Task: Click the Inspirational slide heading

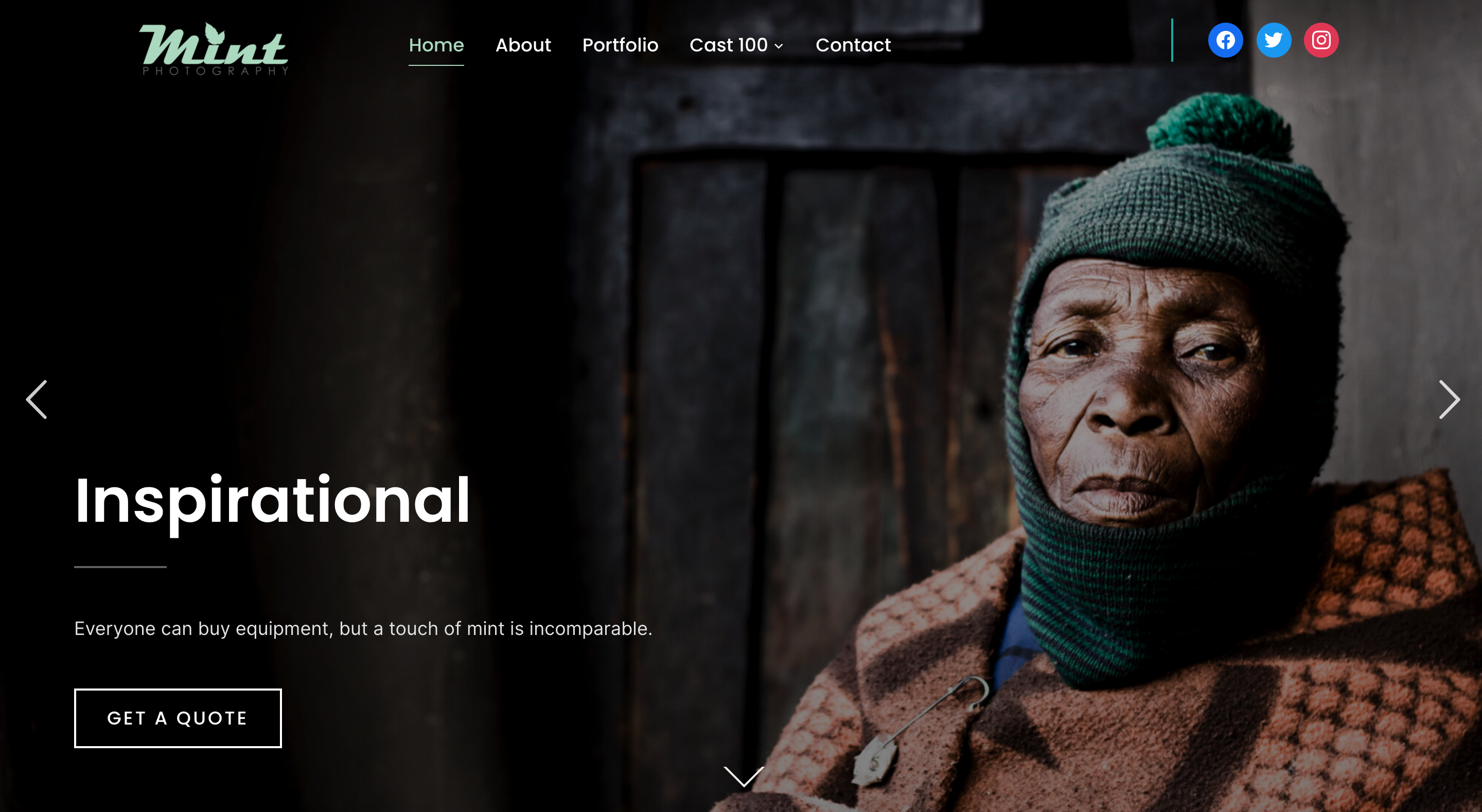Action: pos(273,502)
